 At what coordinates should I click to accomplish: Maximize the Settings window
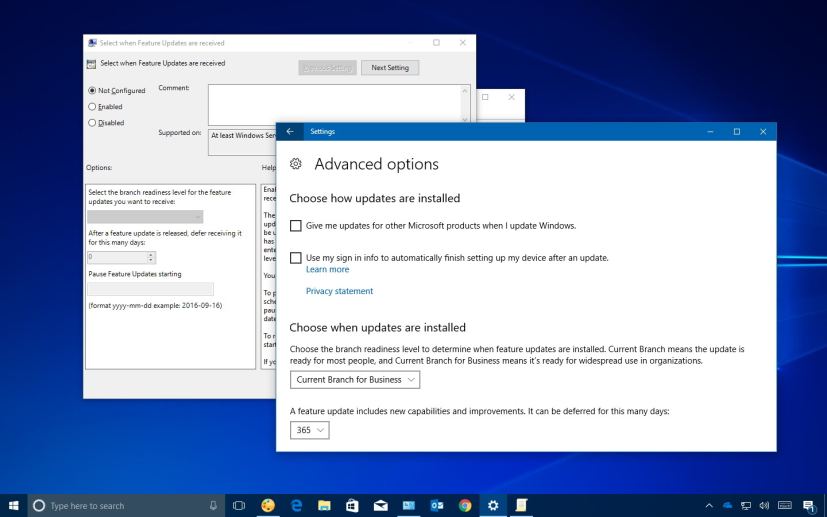point(737,131)
